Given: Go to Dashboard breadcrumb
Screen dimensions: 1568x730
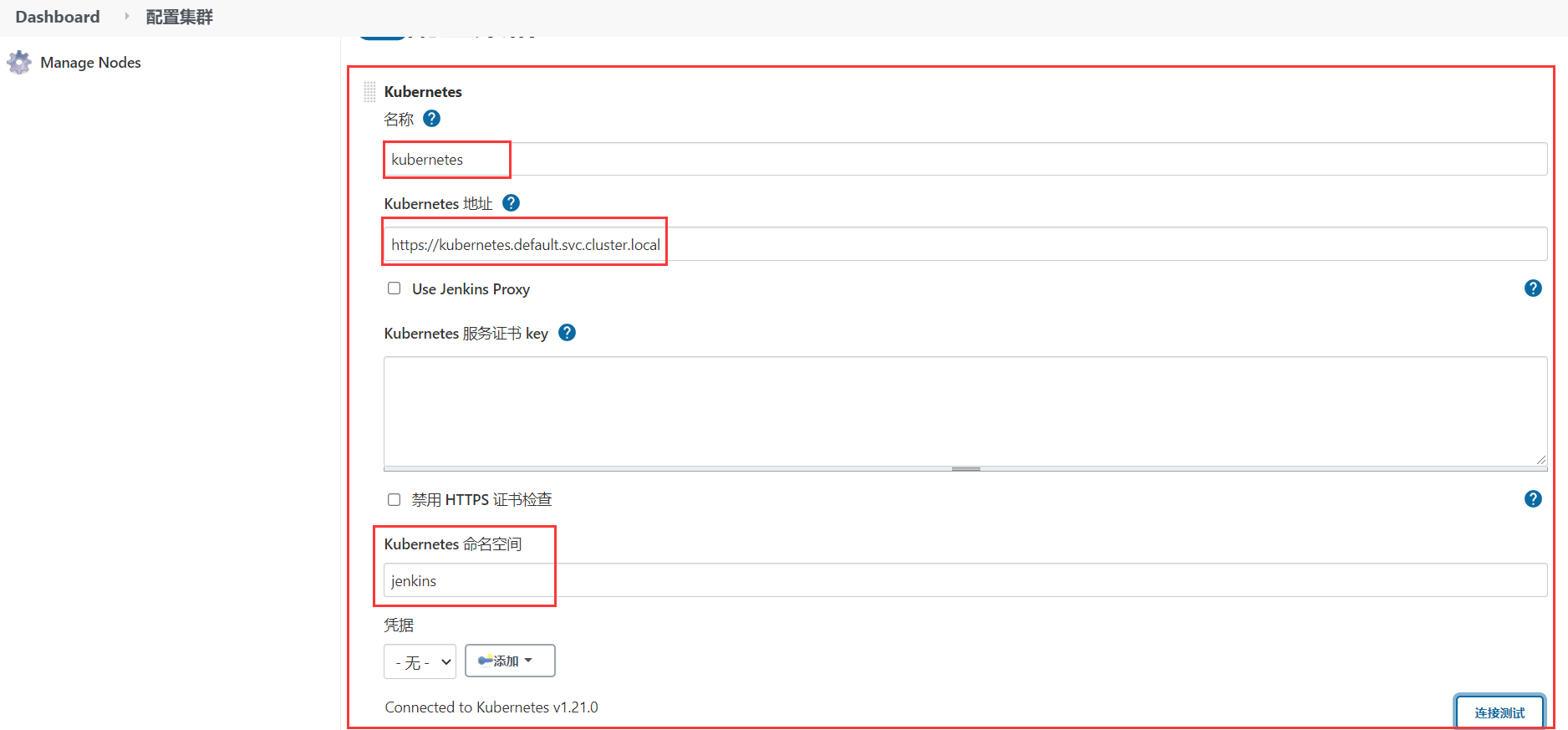Looking at the screenshot, I should click(58, 17).
